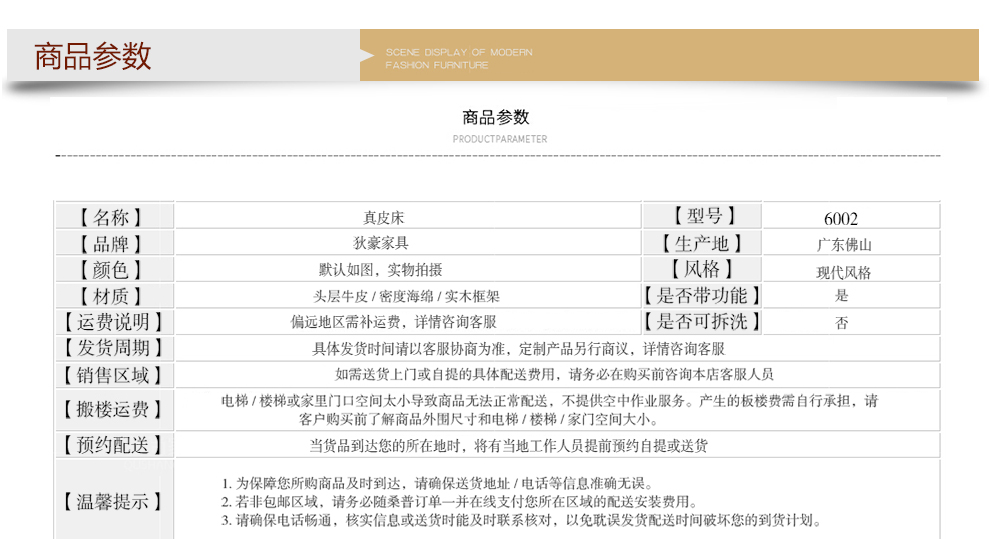Click the 【销售区域】 label
This screenshot has width=990, height=539.
(112, 375)
